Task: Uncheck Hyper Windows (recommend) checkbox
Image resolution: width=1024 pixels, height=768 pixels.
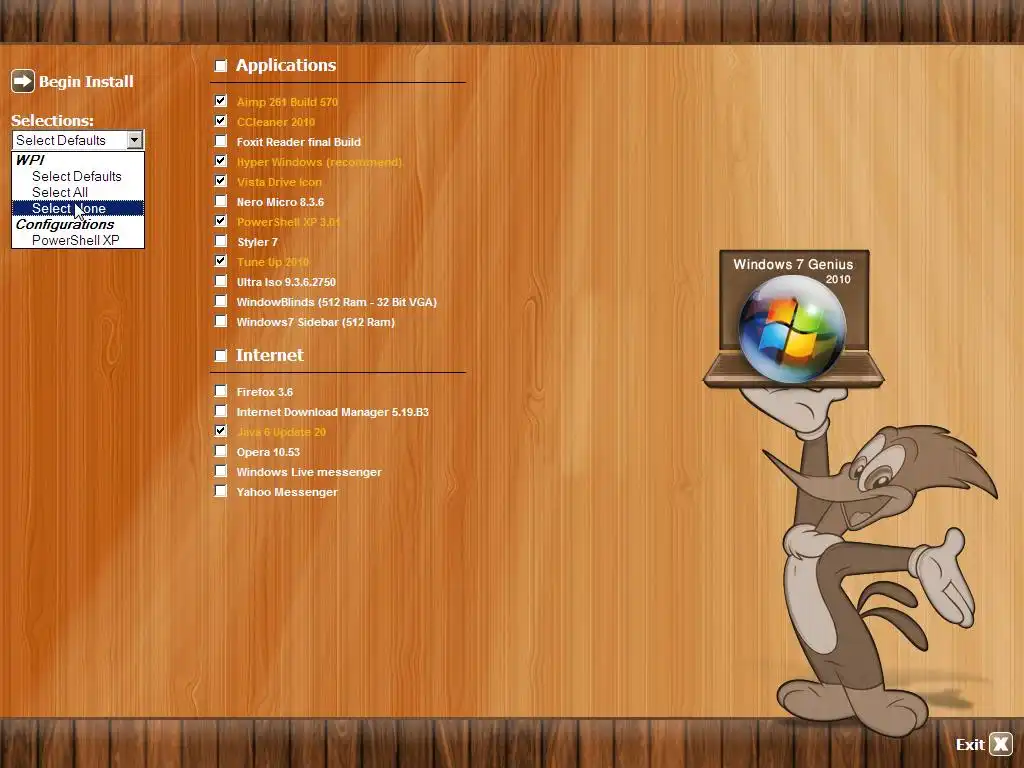Action: tap(221, 161)
